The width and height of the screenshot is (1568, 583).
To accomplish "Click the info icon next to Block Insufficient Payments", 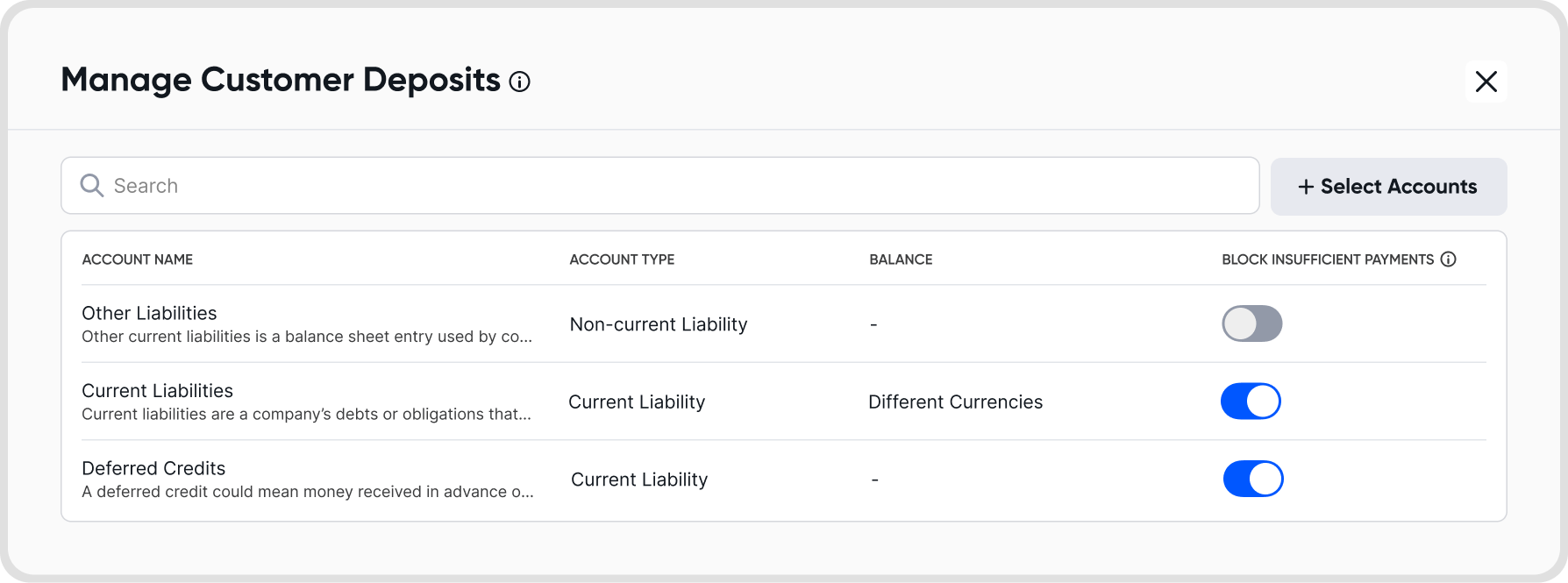I will 1449,260.
